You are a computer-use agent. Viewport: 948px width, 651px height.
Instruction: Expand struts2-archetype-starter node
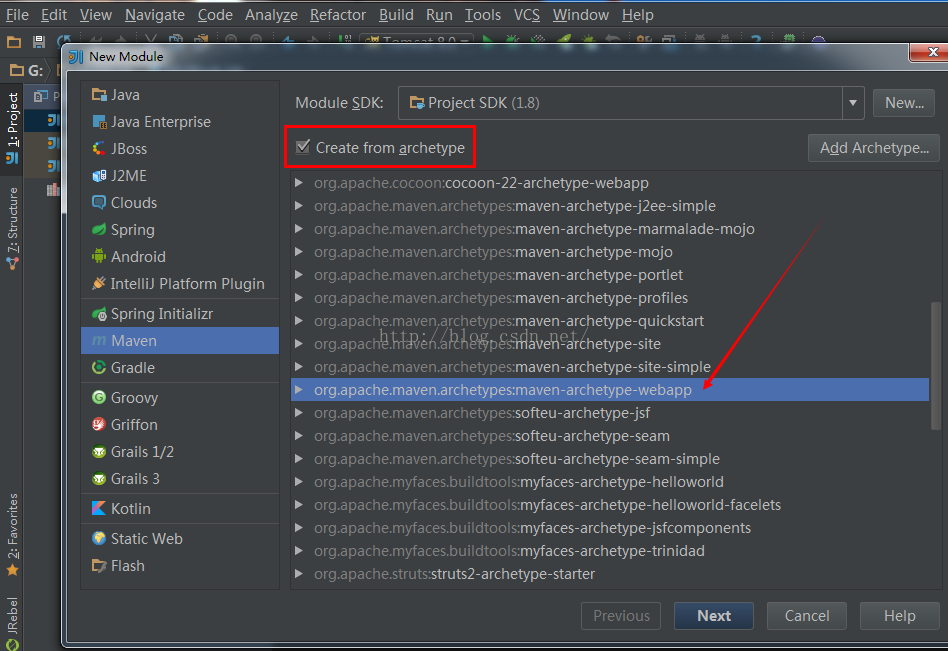tap(299, 574)
